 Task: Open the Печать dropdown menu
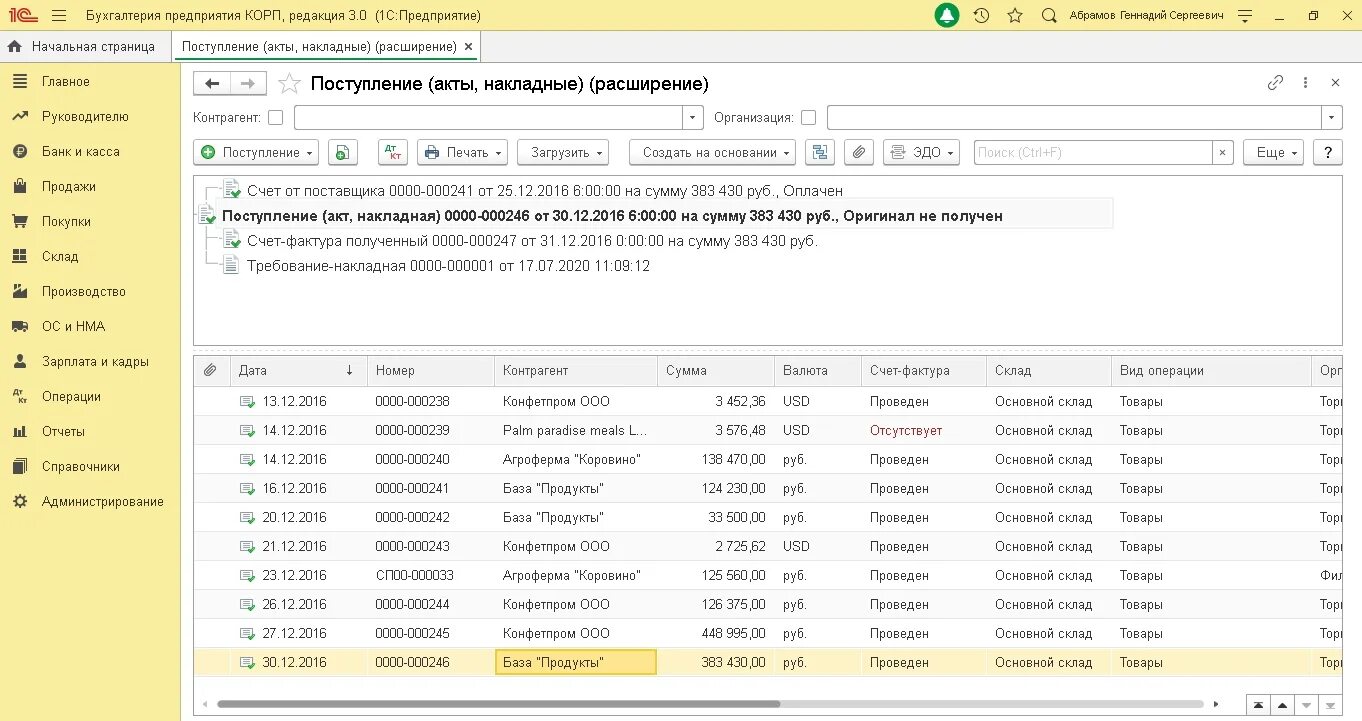point(462,152)
